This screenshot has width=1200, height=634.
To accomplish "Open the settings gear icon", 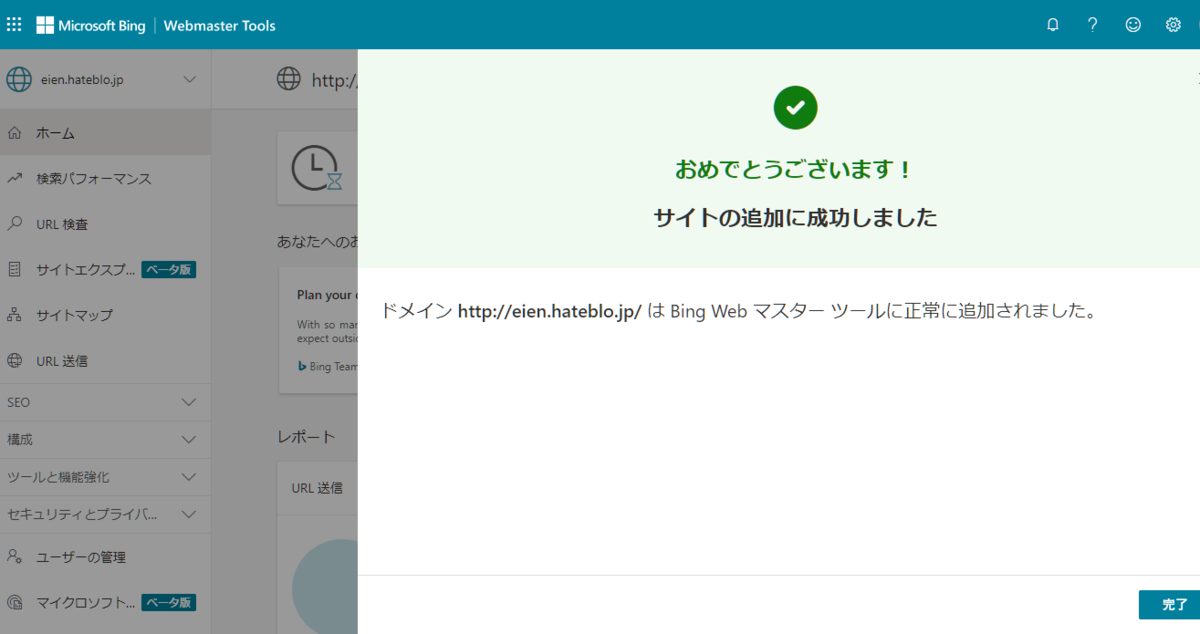I will tap(1173, 25).
